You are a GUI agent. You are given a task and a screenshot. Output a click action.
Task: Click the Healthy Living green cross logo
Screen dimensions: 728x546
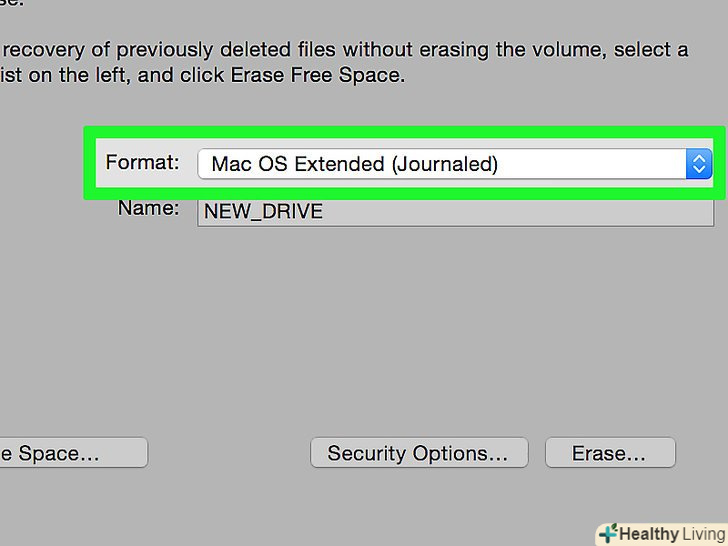[607, 534]
